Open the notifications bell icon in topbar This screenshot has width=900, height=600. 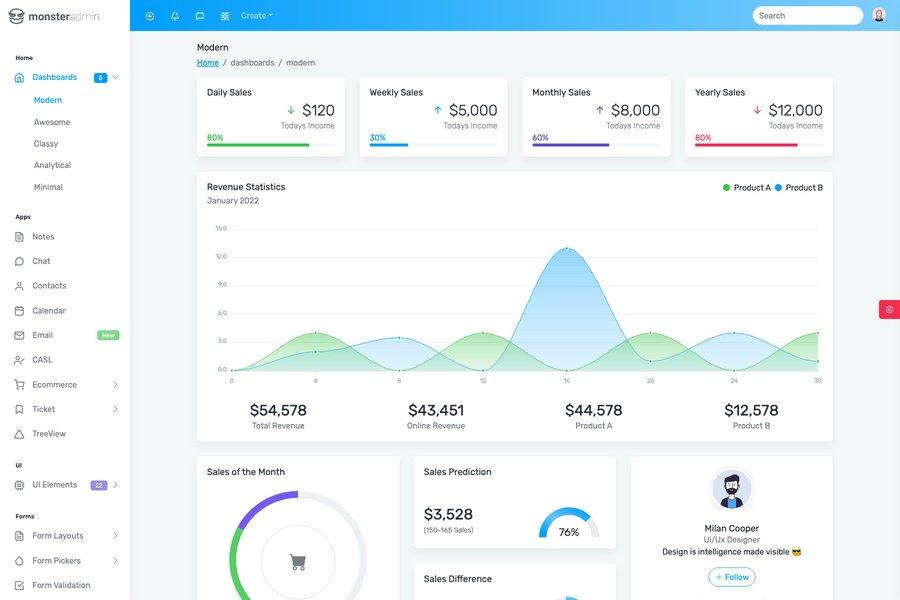pos(172,14)
